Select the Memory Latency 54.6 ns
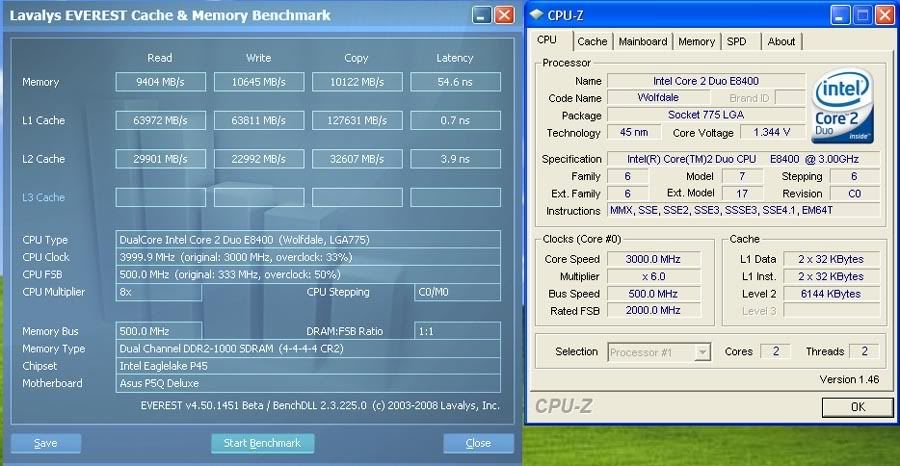 click(455, 82)
